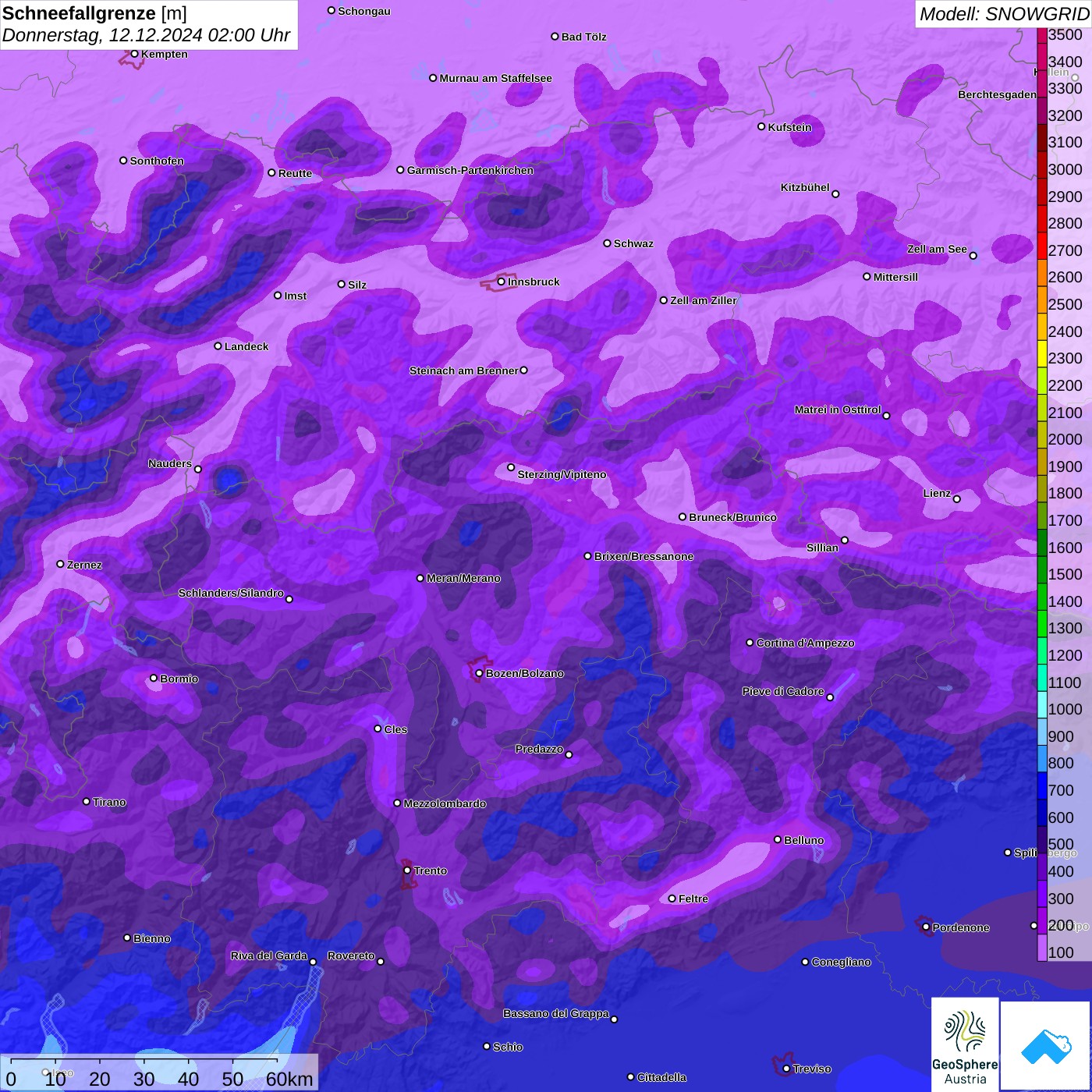Click the Mezzolombardo label

click(x=445, y=803)
